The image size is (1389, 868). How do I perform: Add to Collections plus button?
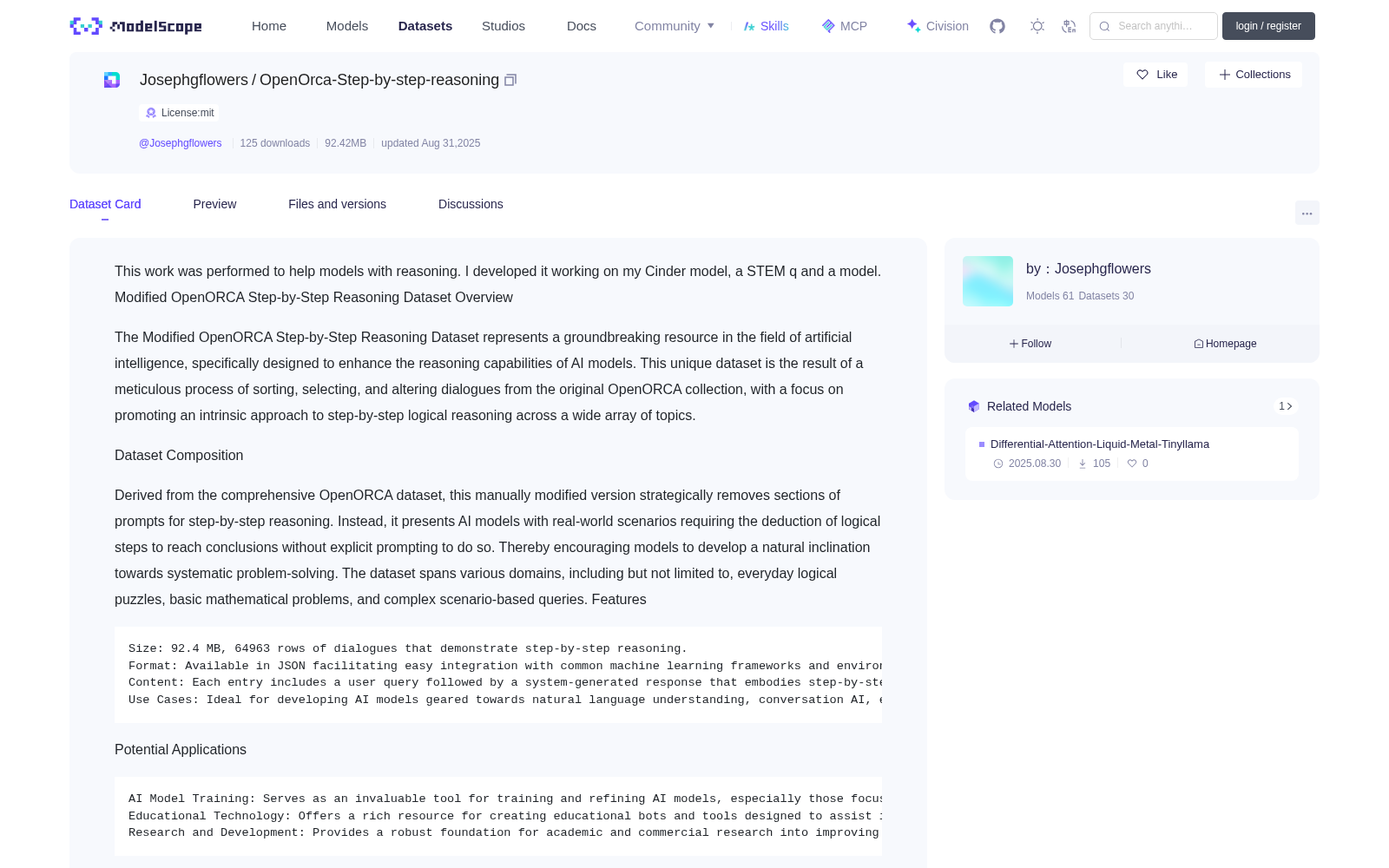[x=1254, y=75]
